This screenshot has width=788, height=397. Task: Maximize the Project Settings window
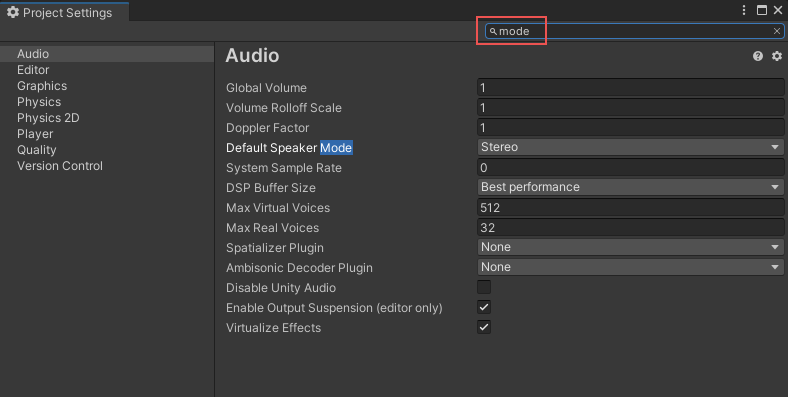(x=762, y=10)
